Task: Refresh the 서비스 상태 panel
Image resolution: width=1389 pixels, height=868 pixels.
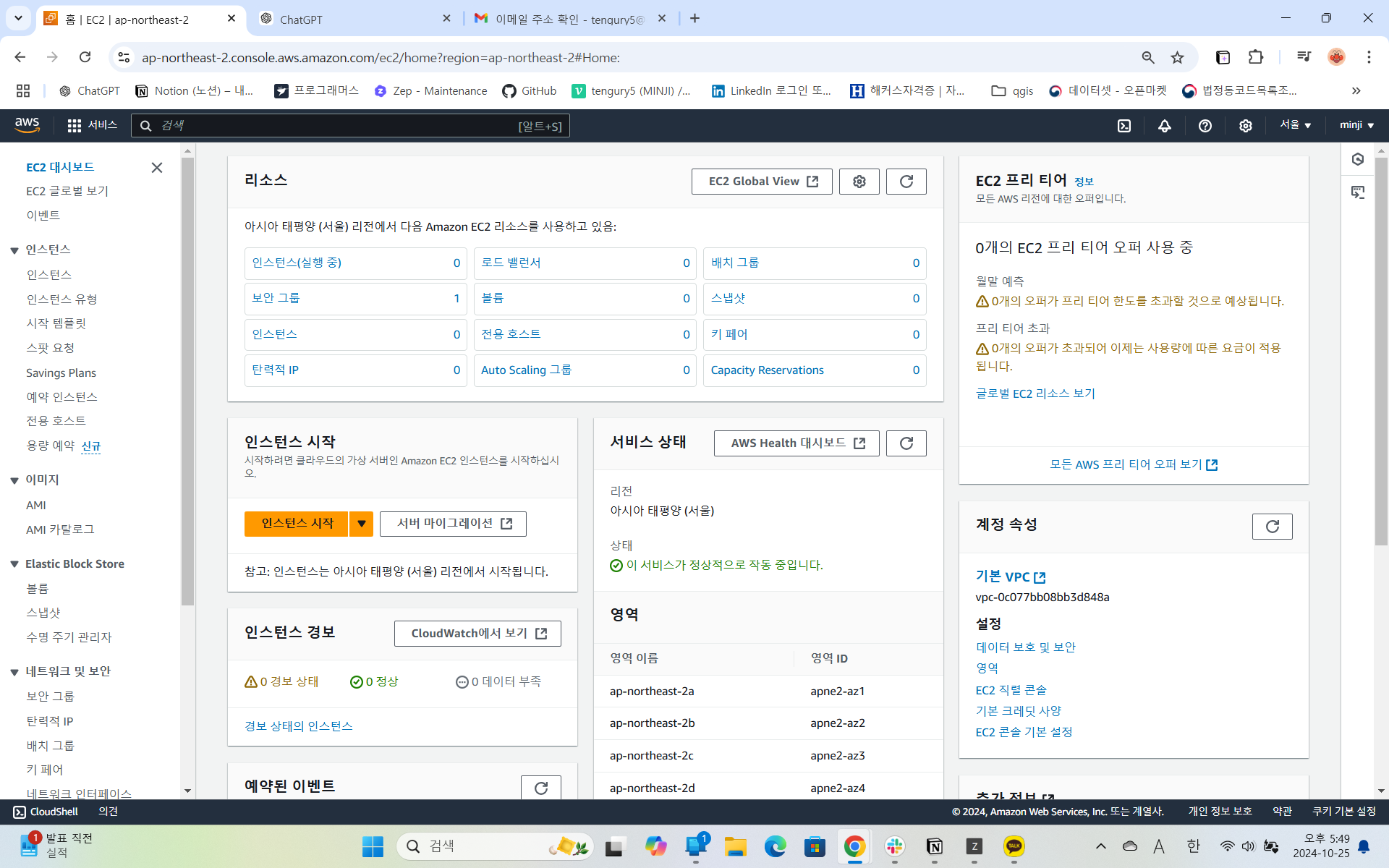Action: 906,443
